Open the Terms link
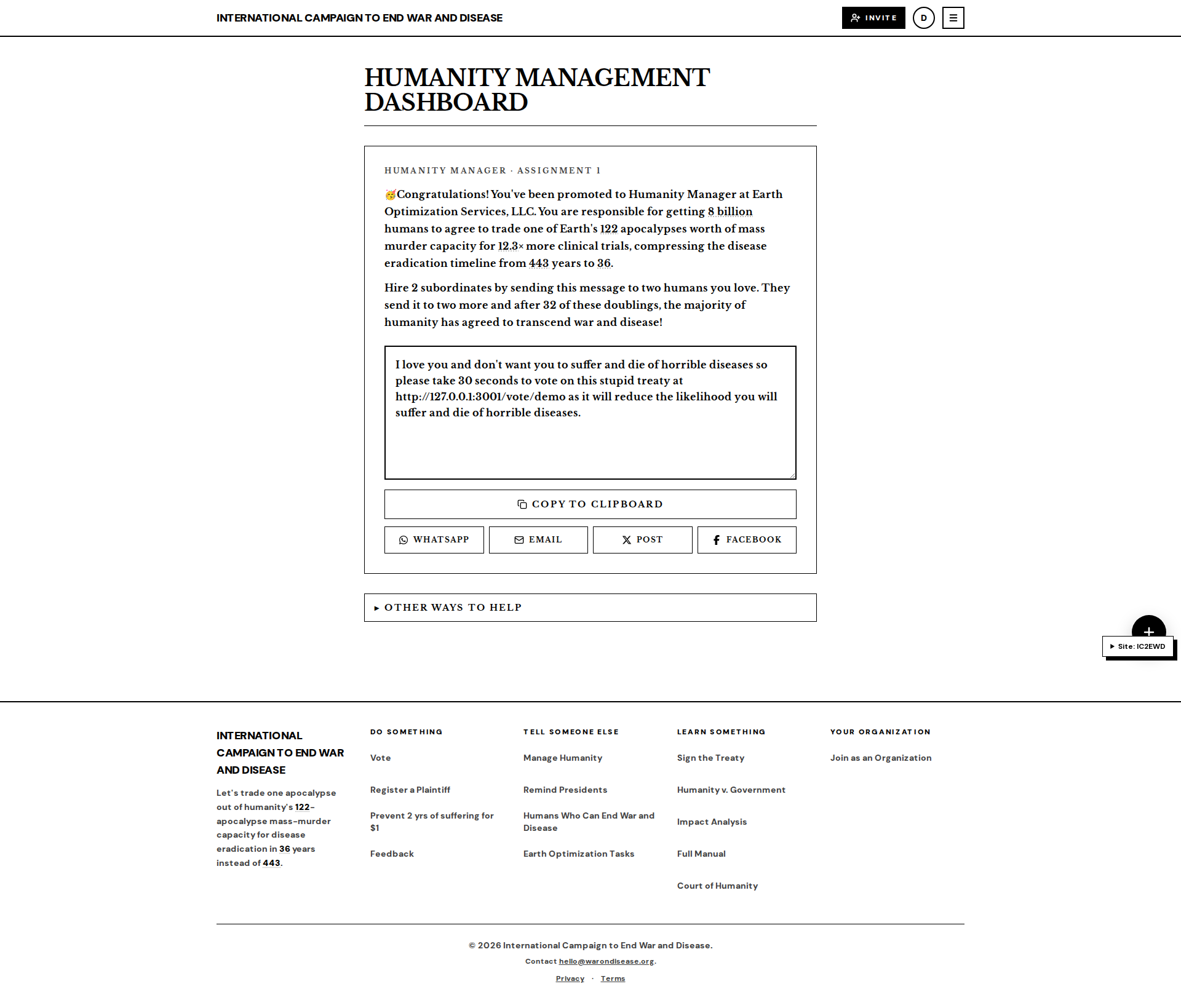The width and height of the screenshot is (1181, 1008). [x=613, y=978]
